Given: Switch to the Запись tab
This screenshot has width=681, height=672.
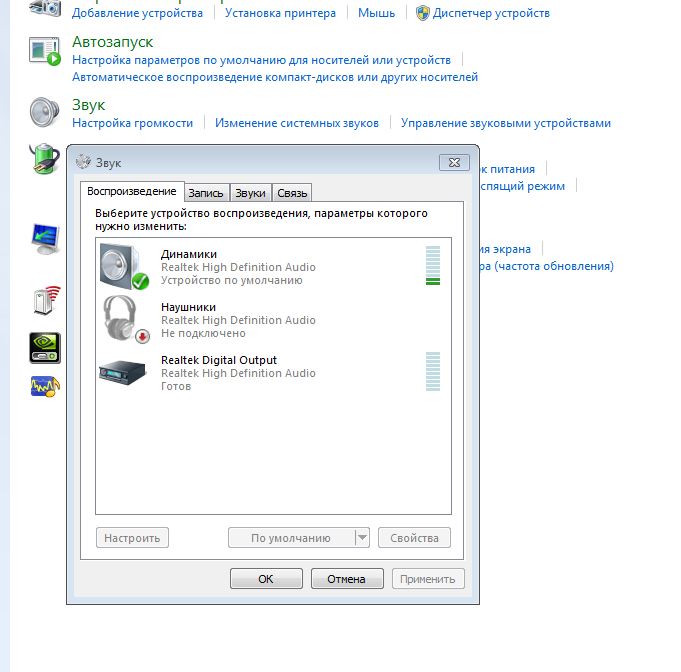Looking at the screenshot, I should (x=206, y=193).
